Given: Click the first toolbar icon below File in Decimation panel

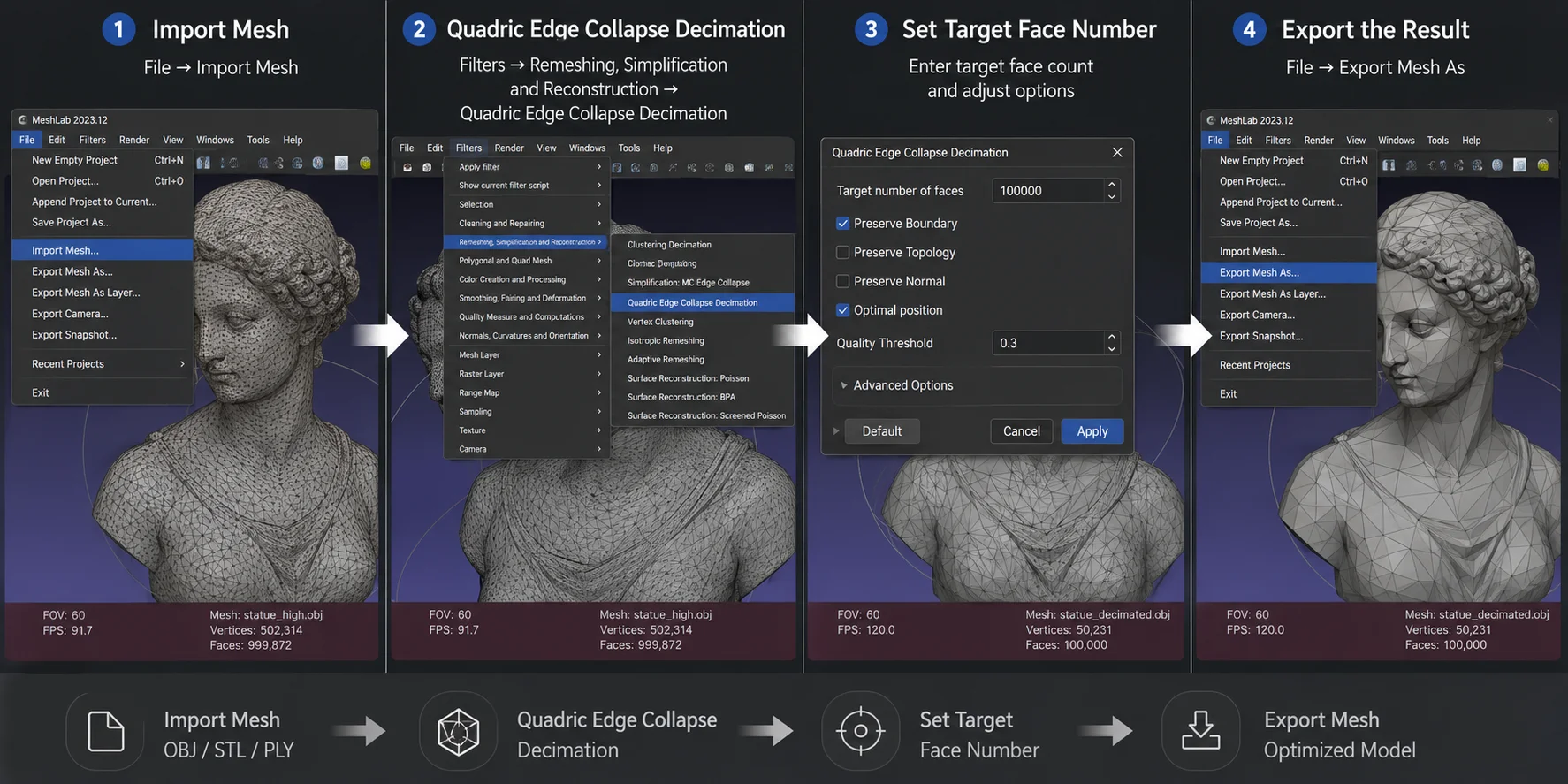Looking at the screenshot, I should [407, 167].
